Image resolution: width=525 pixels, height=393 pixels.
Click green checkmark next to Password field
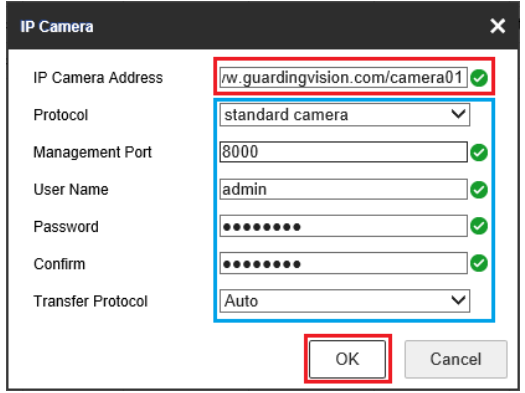[479, 226]
